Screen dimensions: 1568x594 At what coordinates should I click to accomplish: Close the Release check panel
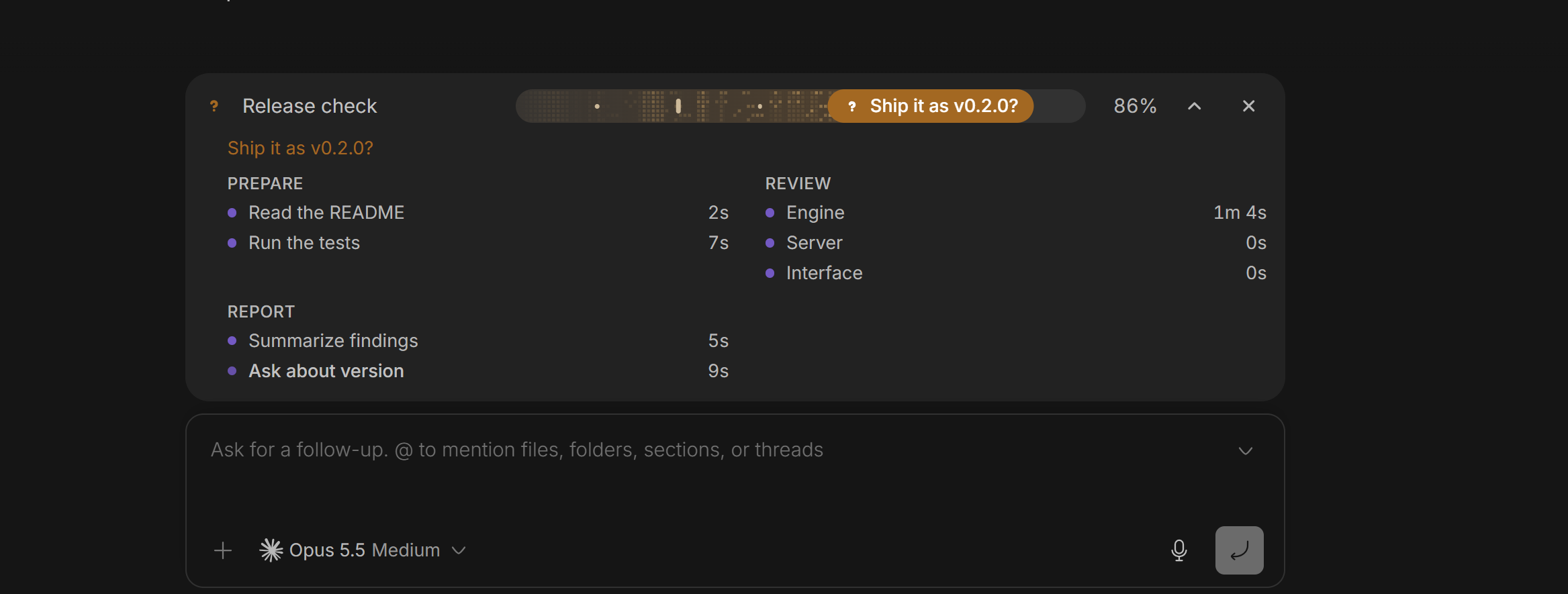tap(1248, 106)
